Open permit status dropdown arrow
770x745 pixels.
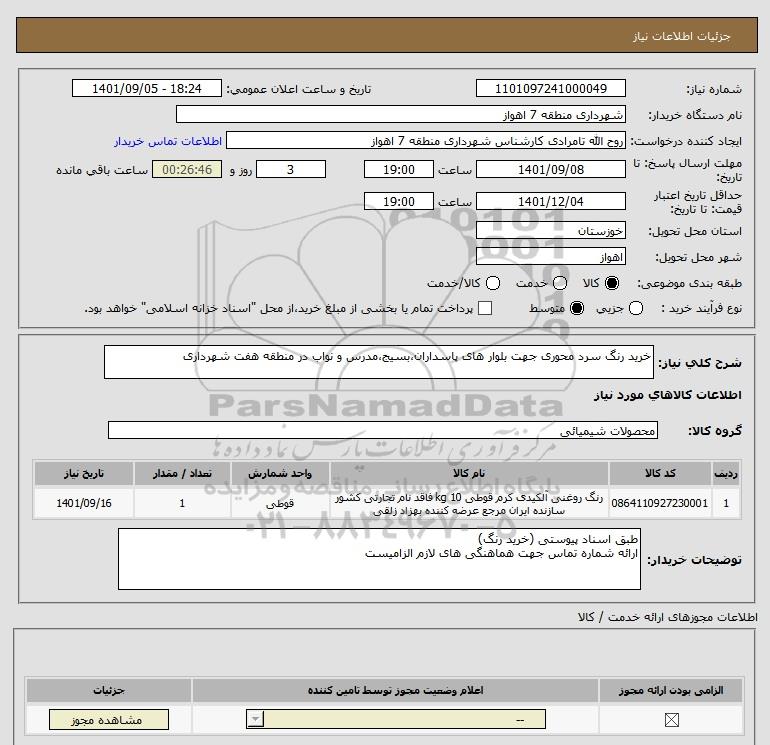pos(255,719)
